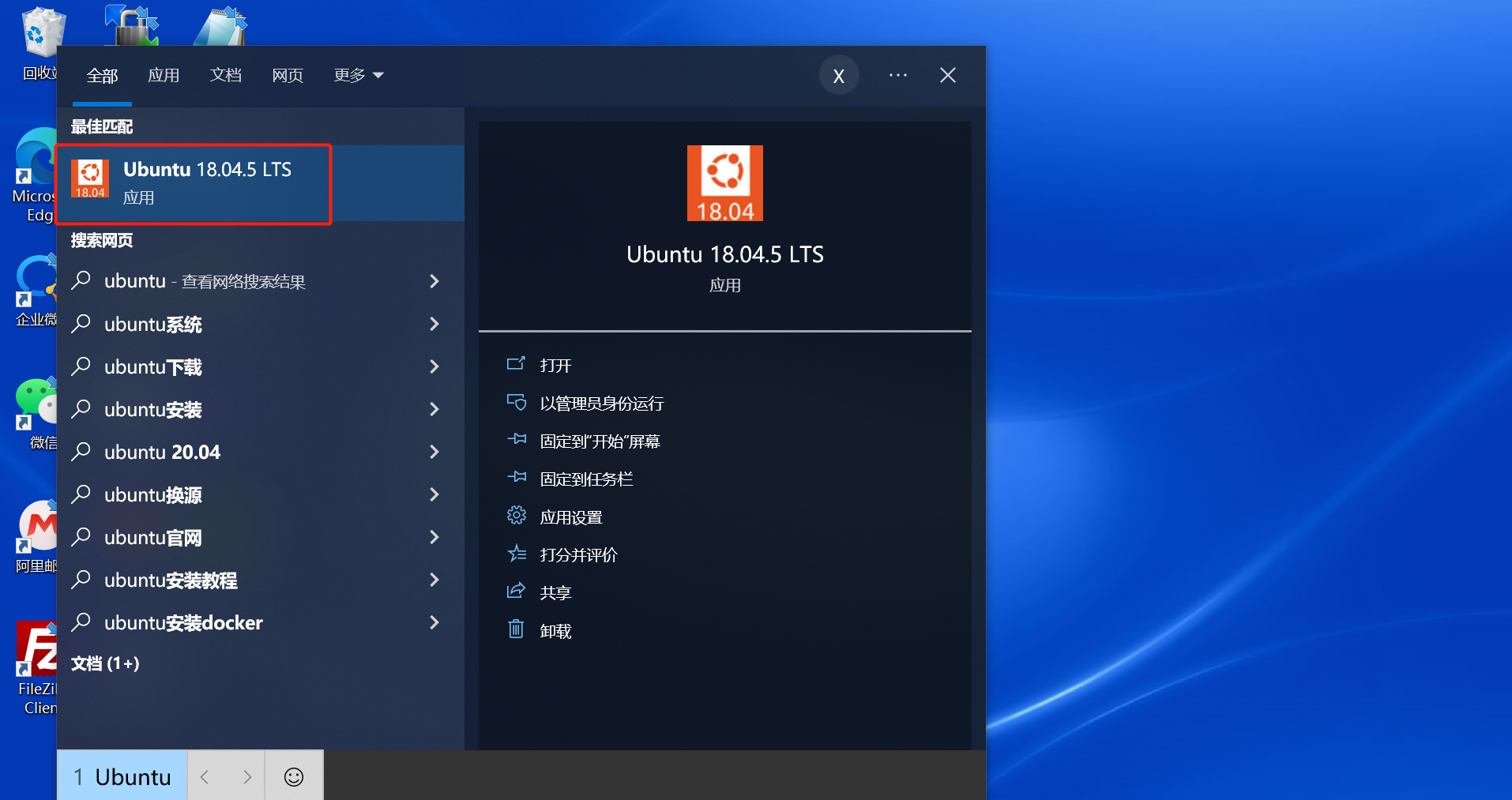This screenshot has width=1512, height=800.
Task: Expand arrow for ubuntu - 查看网络搜索结果
Action: [434, 281]
